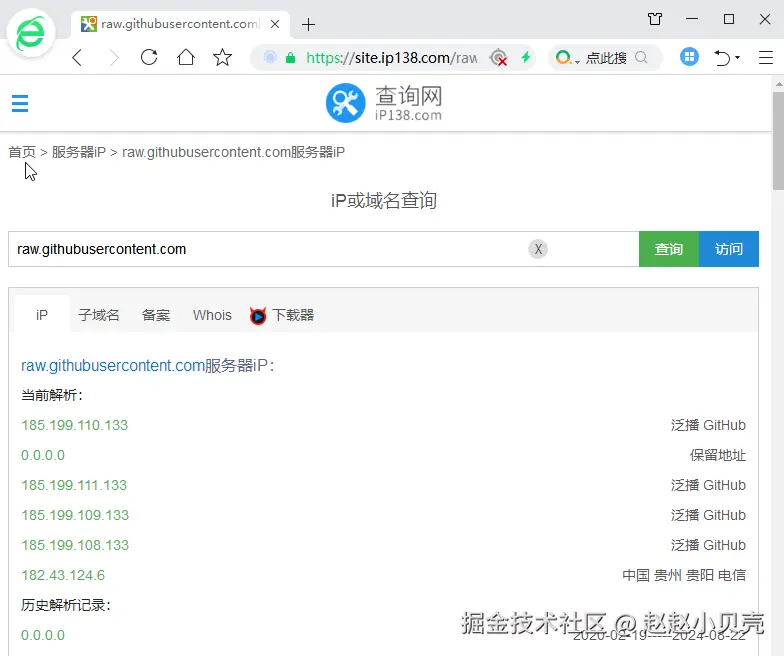784x656 pixels.
Task: Go to 首页 in the breadcrumb
Action: tap(22, 152)
